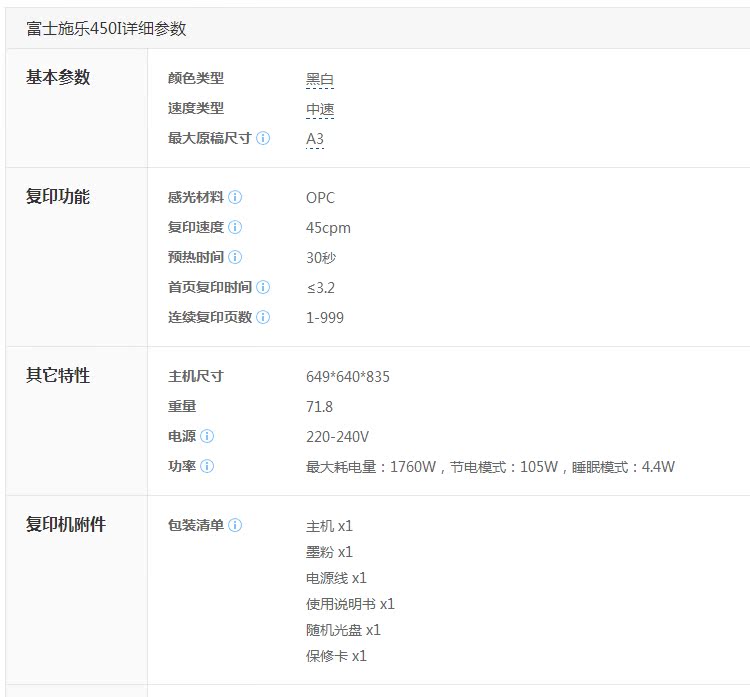Click the 电源 label
Screen dimensions: 750x697
coord(182,436)
